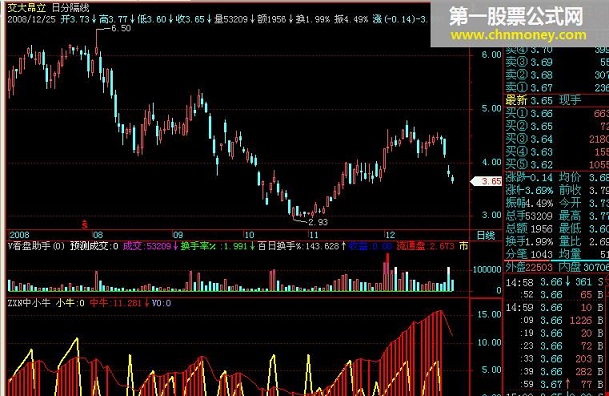Click the 09 month label on timeline
This screenshot has width=609, height=396.
177,235
